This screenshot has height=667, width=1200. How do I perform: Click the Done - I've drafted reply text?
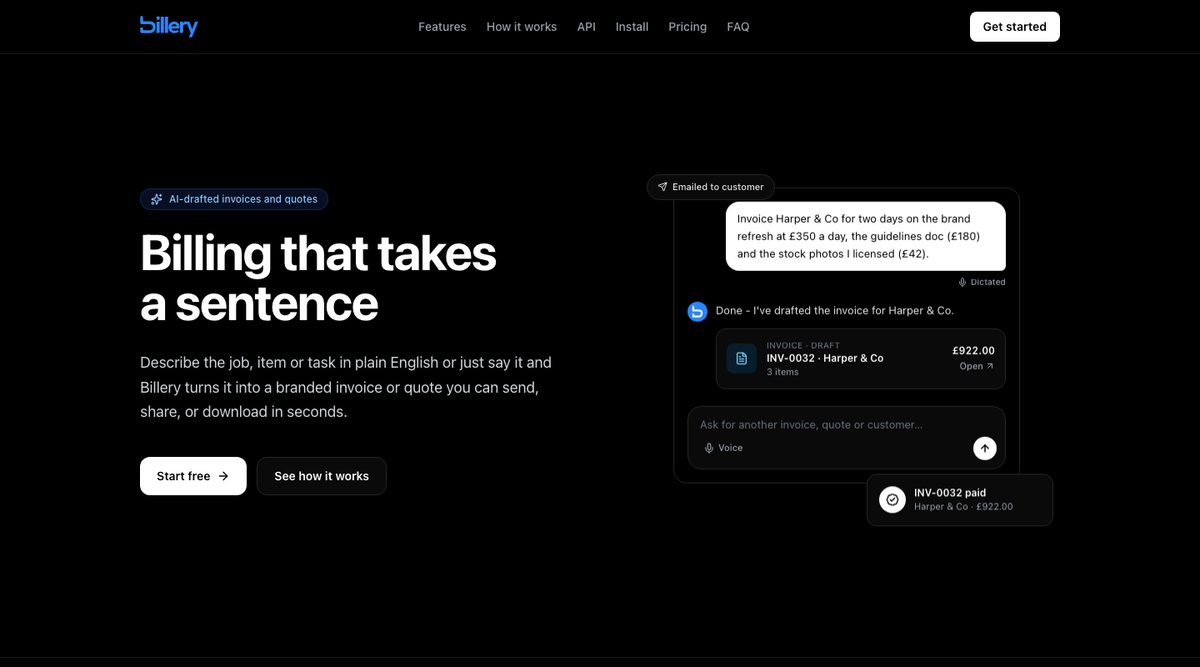pyautogui.click(x=835, y=310)
